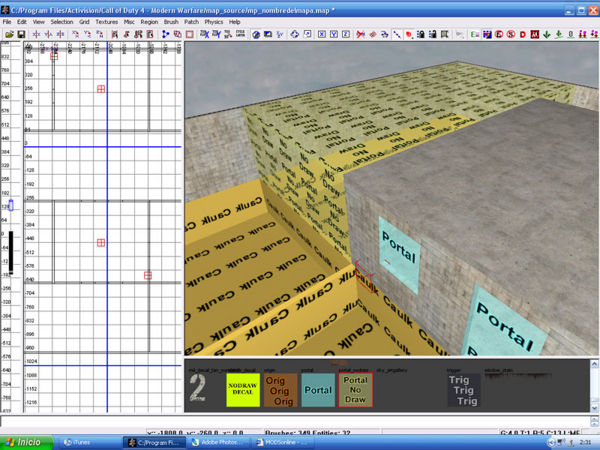
Task: Select the teal Portal texture swatch
Action: [x=318, y=390]
